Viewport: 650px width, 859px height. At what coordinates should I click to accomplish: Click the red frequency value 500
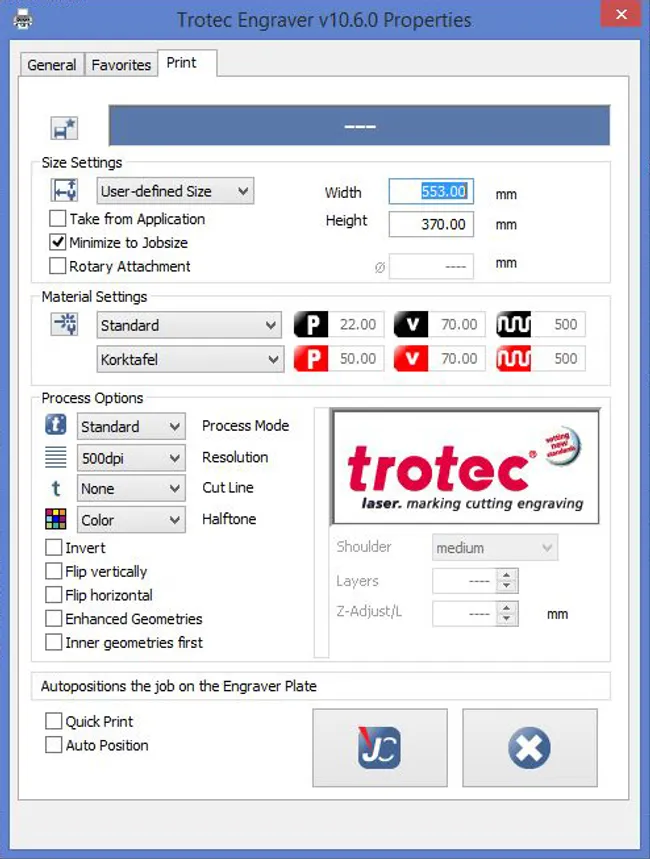[x=558, y=359]
